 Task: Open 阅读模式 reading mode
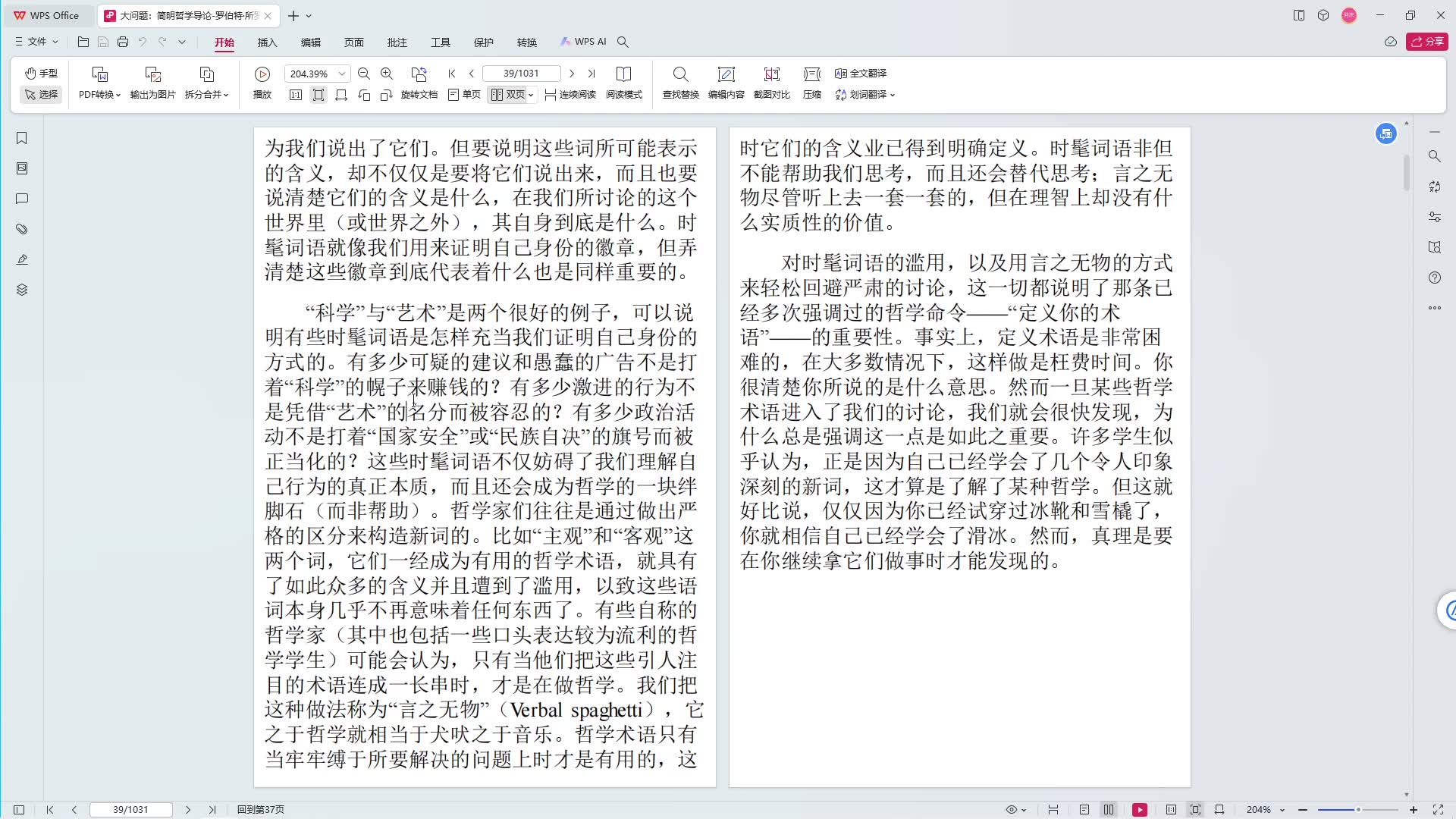coord(624,83)
